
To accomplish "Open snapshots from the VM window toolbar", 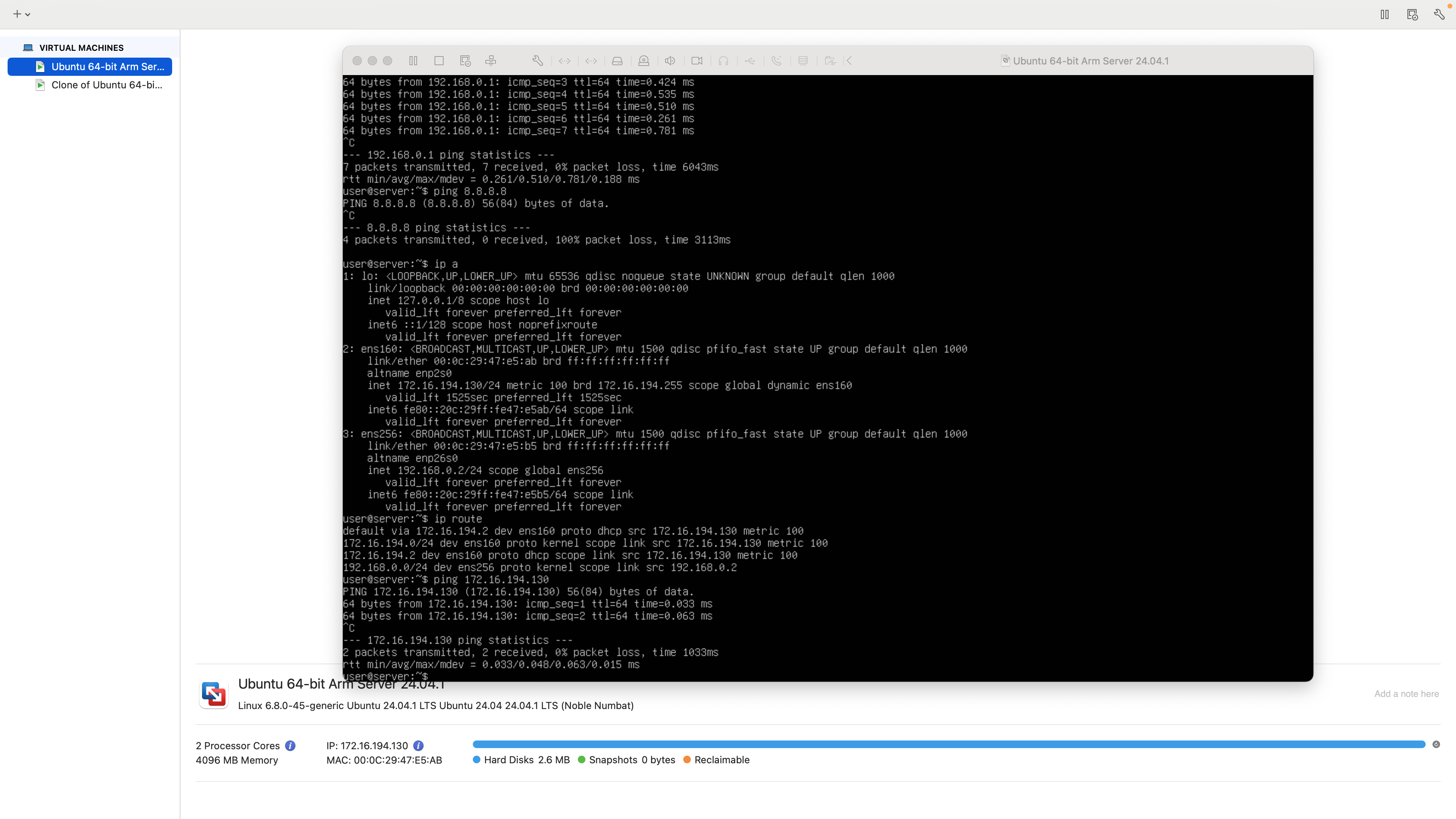I will tap(465, 61).
